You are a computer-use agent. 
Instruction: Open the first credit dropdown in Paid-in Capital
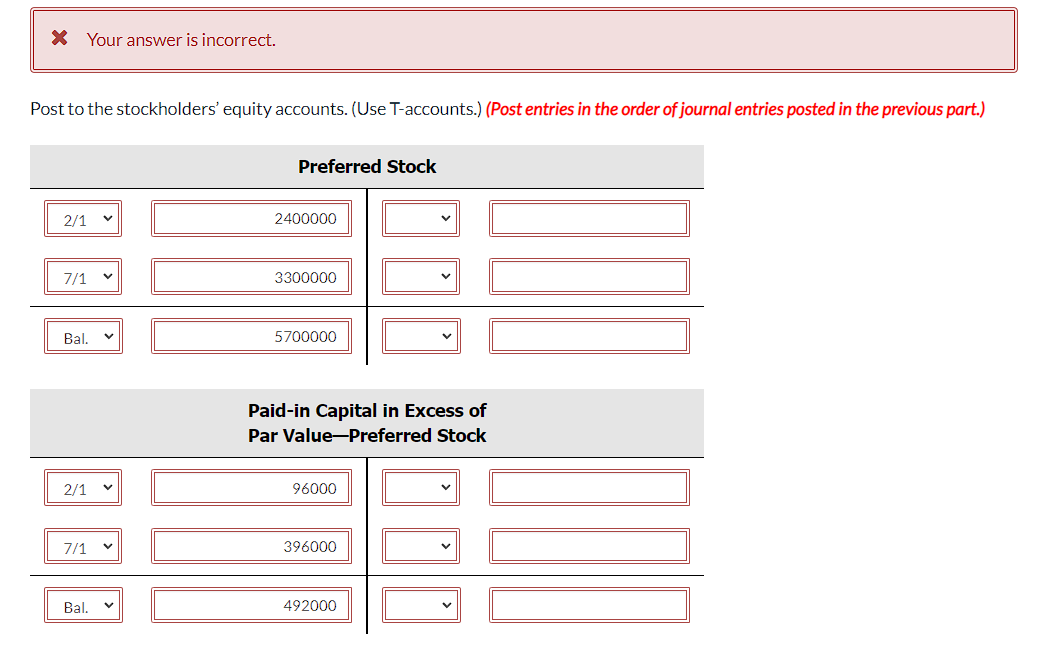421,487
